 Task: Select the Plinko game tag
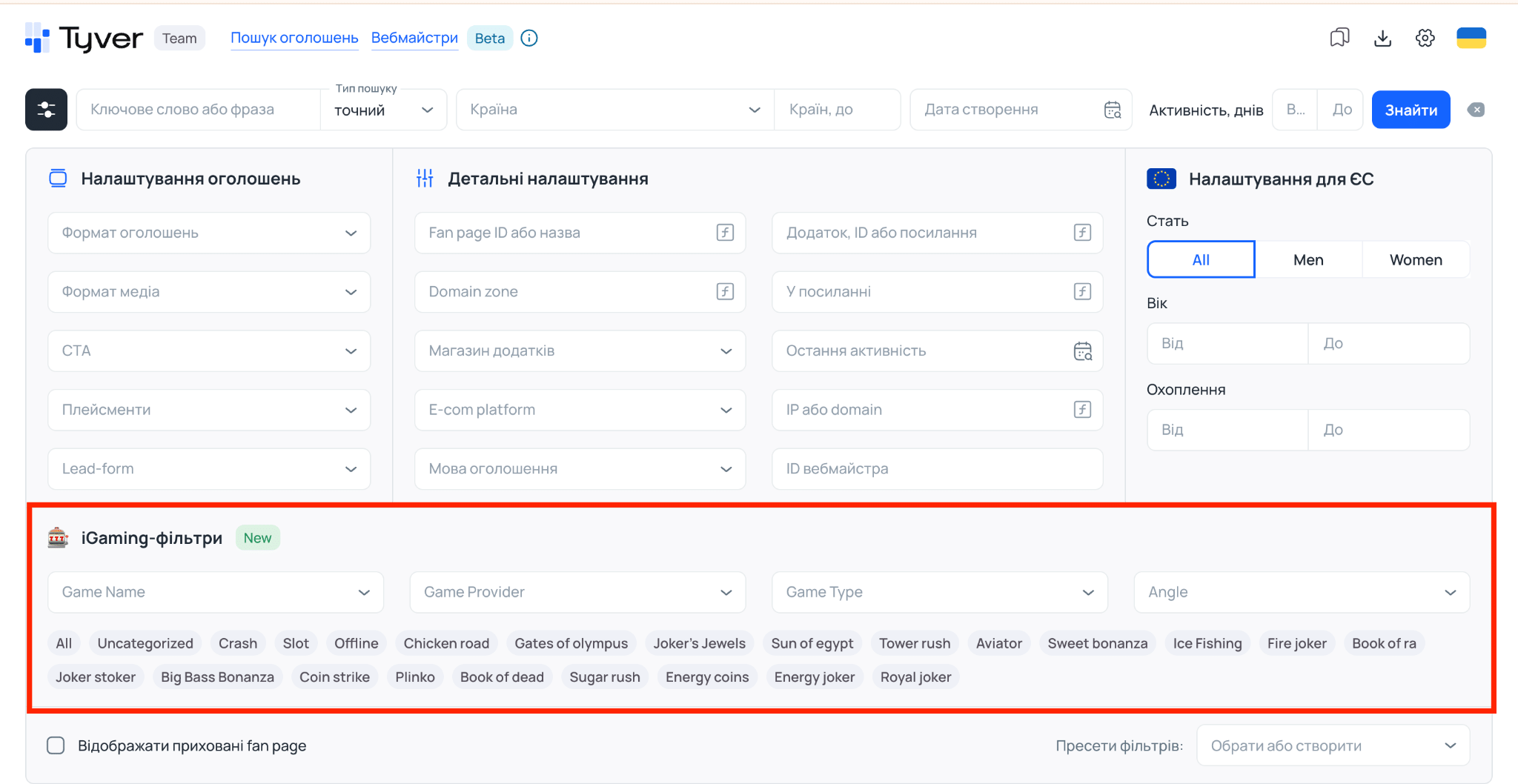[415, 677]
